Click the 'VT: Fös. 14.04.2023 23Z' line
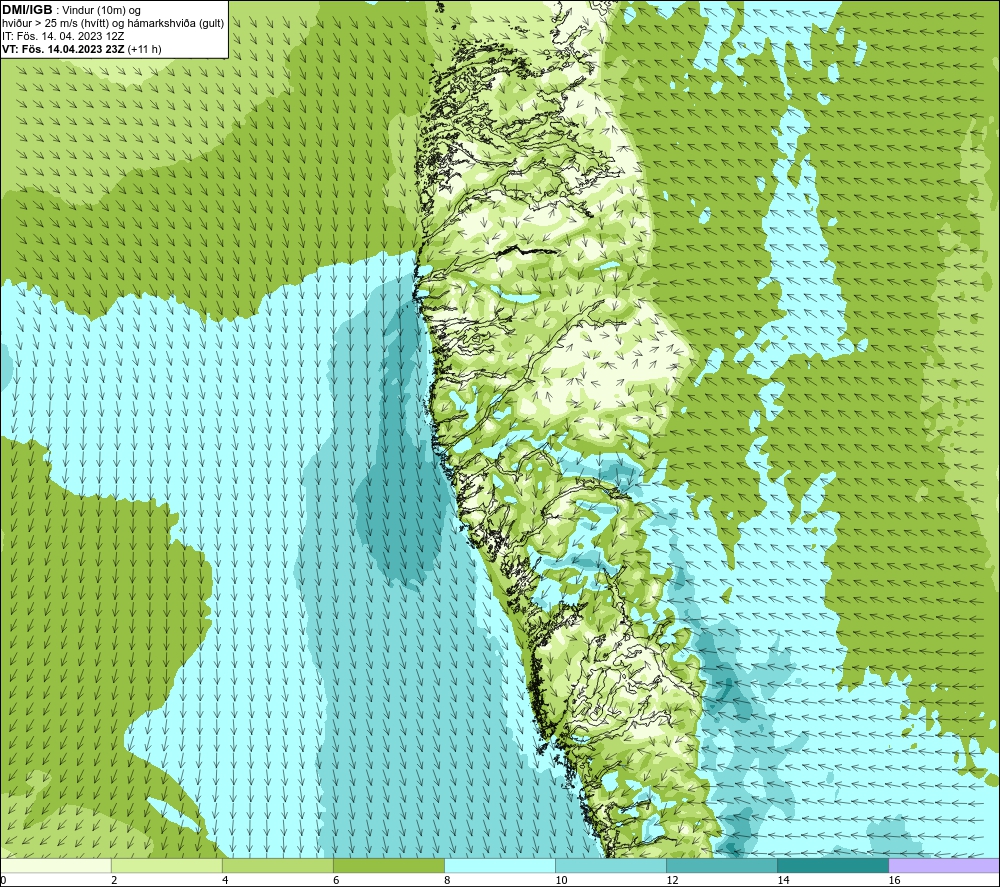Viewport: 1000px width, 887px height. pos(64,49)
